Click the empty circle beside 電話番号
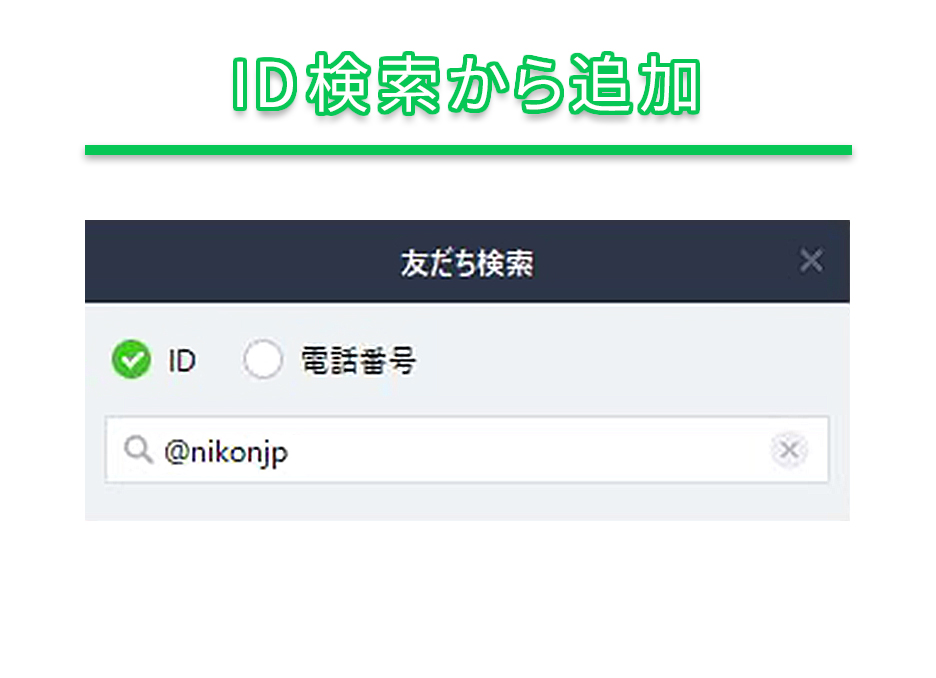The height and width of the screenshot is (678, 936). 263,359
